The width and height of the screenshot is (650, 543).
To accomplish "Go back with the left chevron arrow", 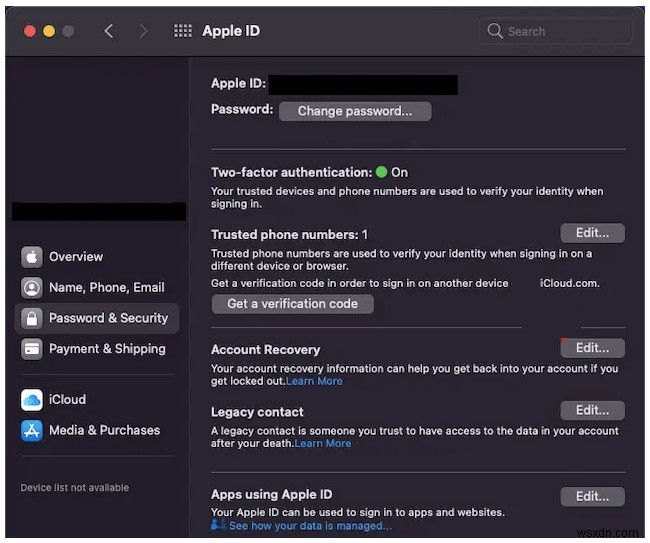I will tap(109, 31).
